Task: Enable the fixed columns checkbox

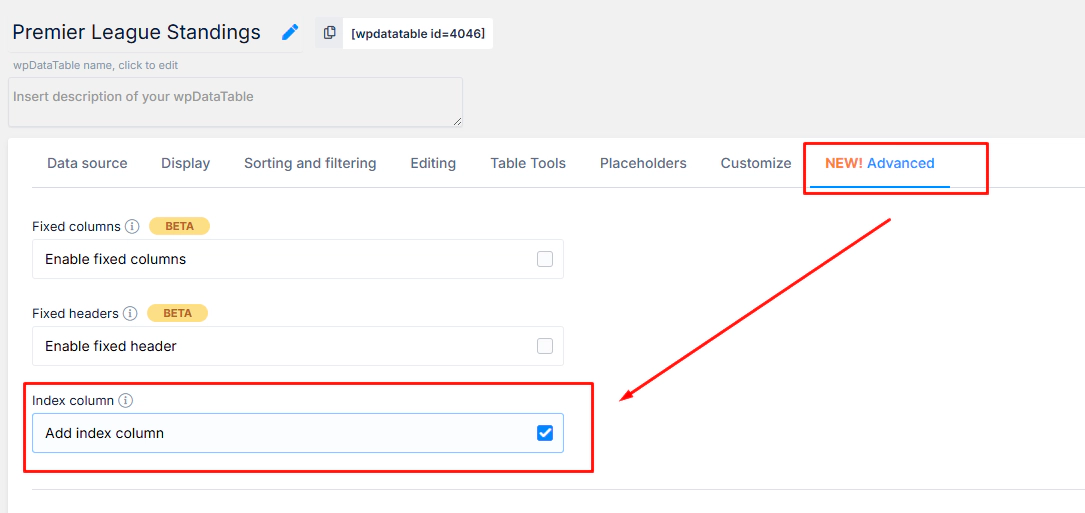Action: pyautogui.click(x=545, y=259)
